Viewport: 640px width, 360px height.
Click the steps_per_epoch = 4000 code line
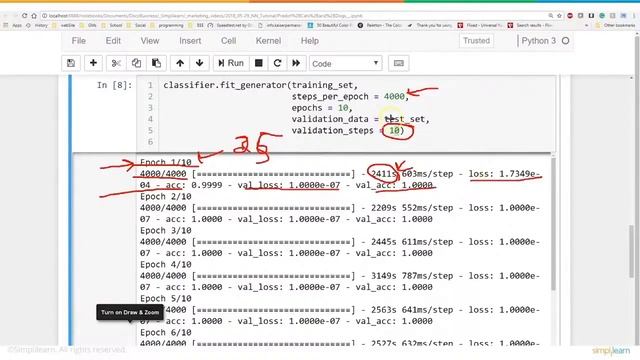coord(350,96)
